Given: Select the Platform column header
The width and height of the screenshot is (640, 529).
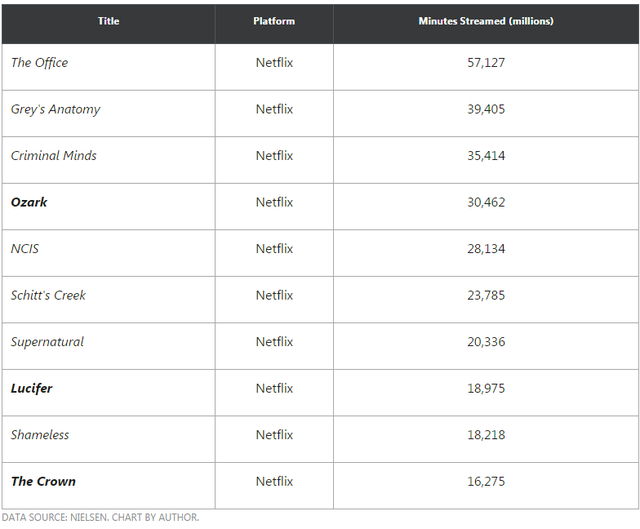Looking at the screenshot, I should [x=274, y=21].
